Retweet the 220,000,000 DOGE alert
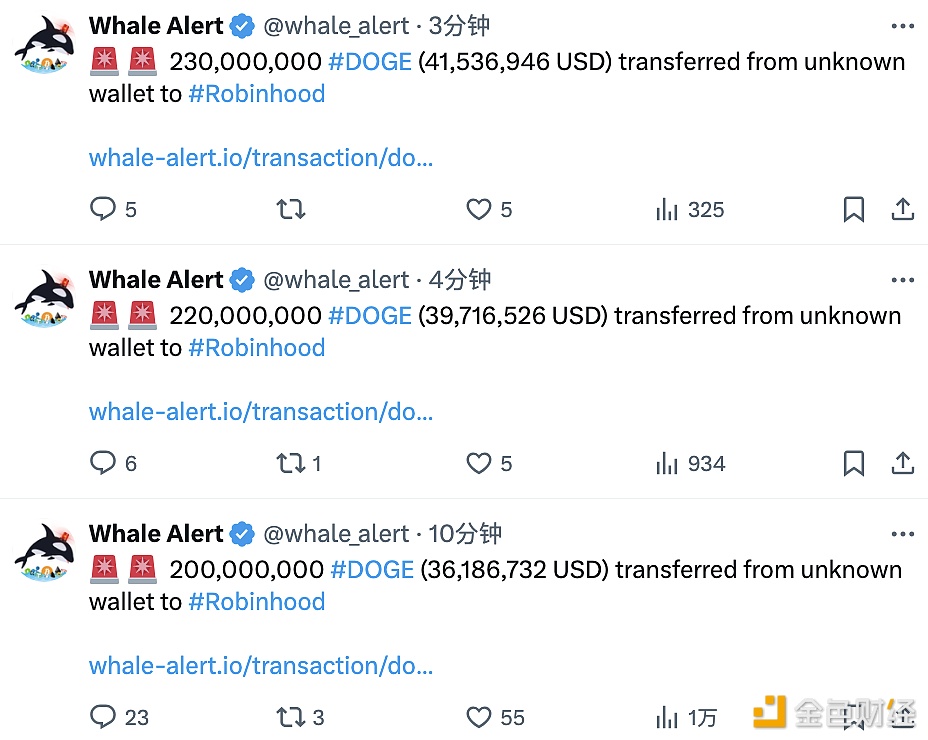928x740 pixels. click(291, 463)
